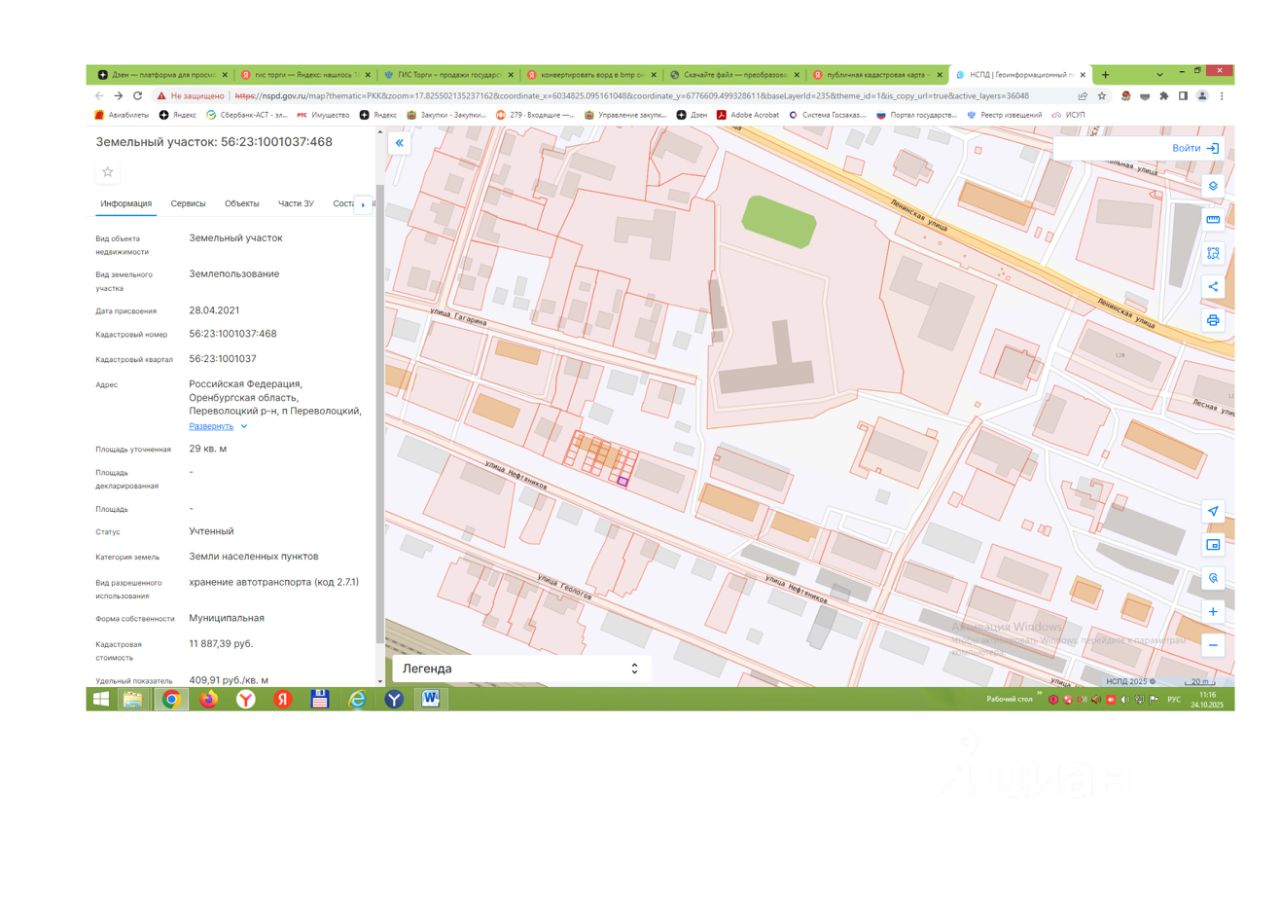Open the Части ЗУ tab

pyautogui.click(x=296, y=204)
